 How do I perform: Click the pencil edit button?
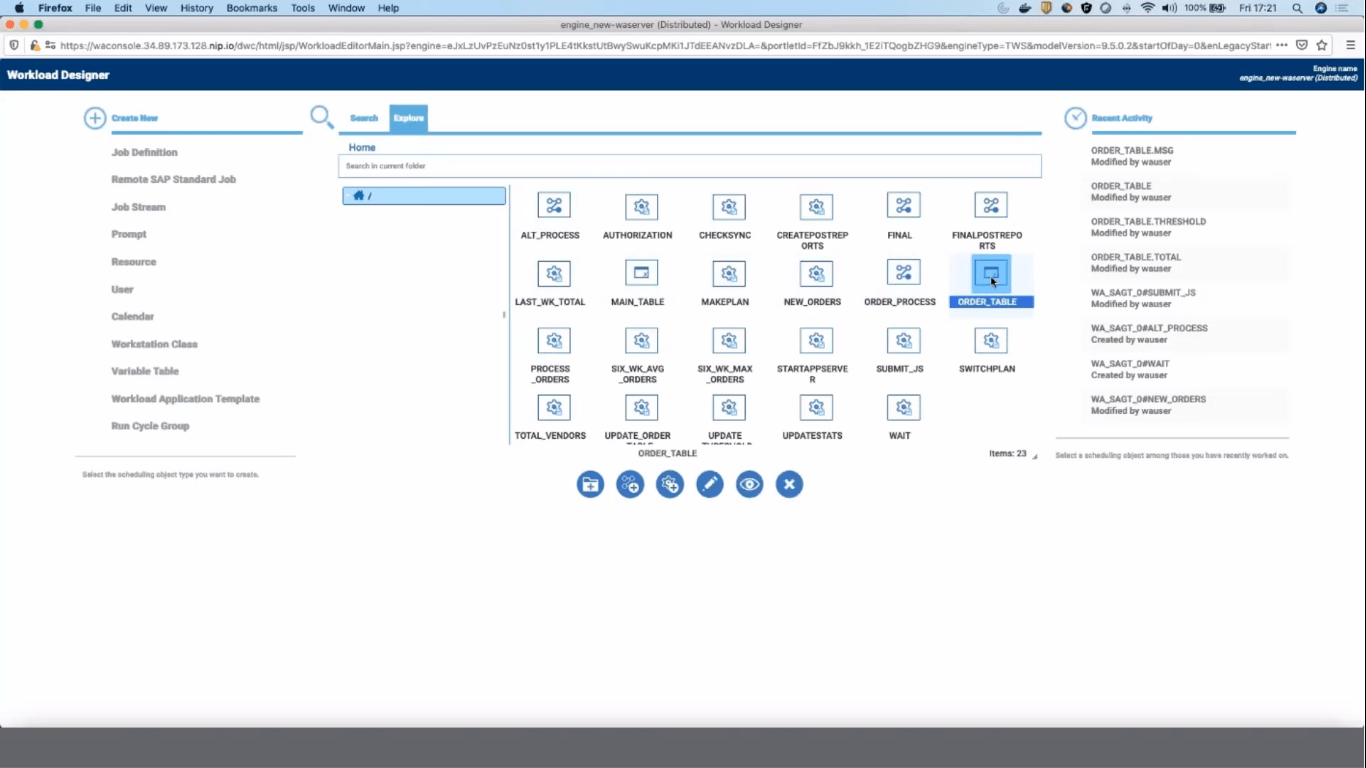710,485
